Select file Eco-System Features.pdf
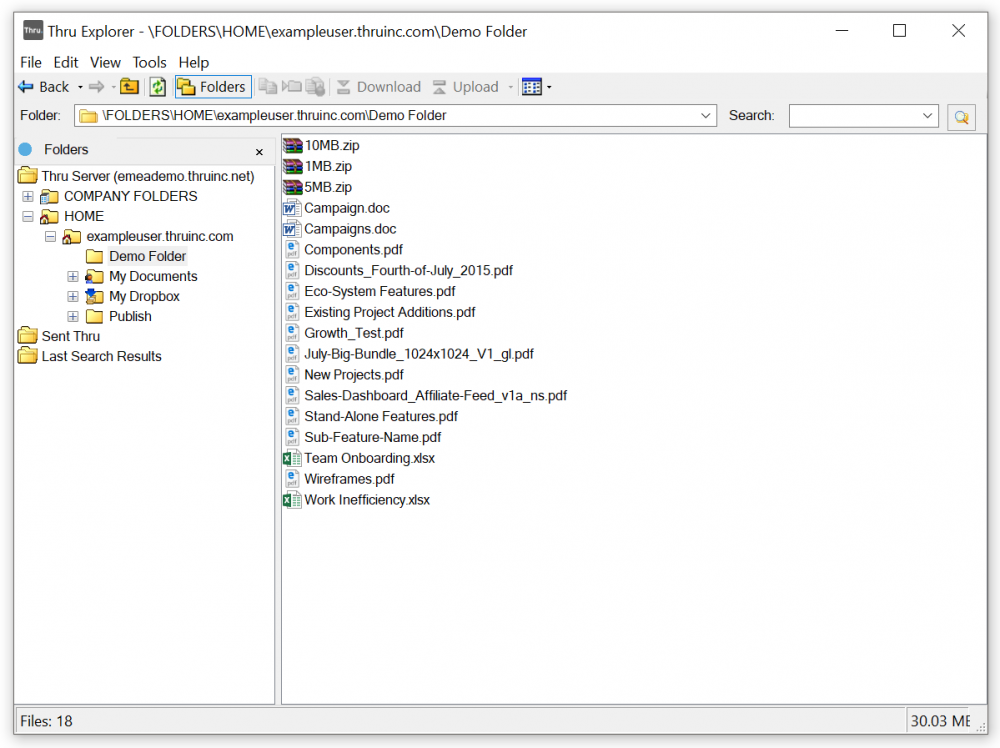Screen dimensions: 1000x748 [379, 291]
